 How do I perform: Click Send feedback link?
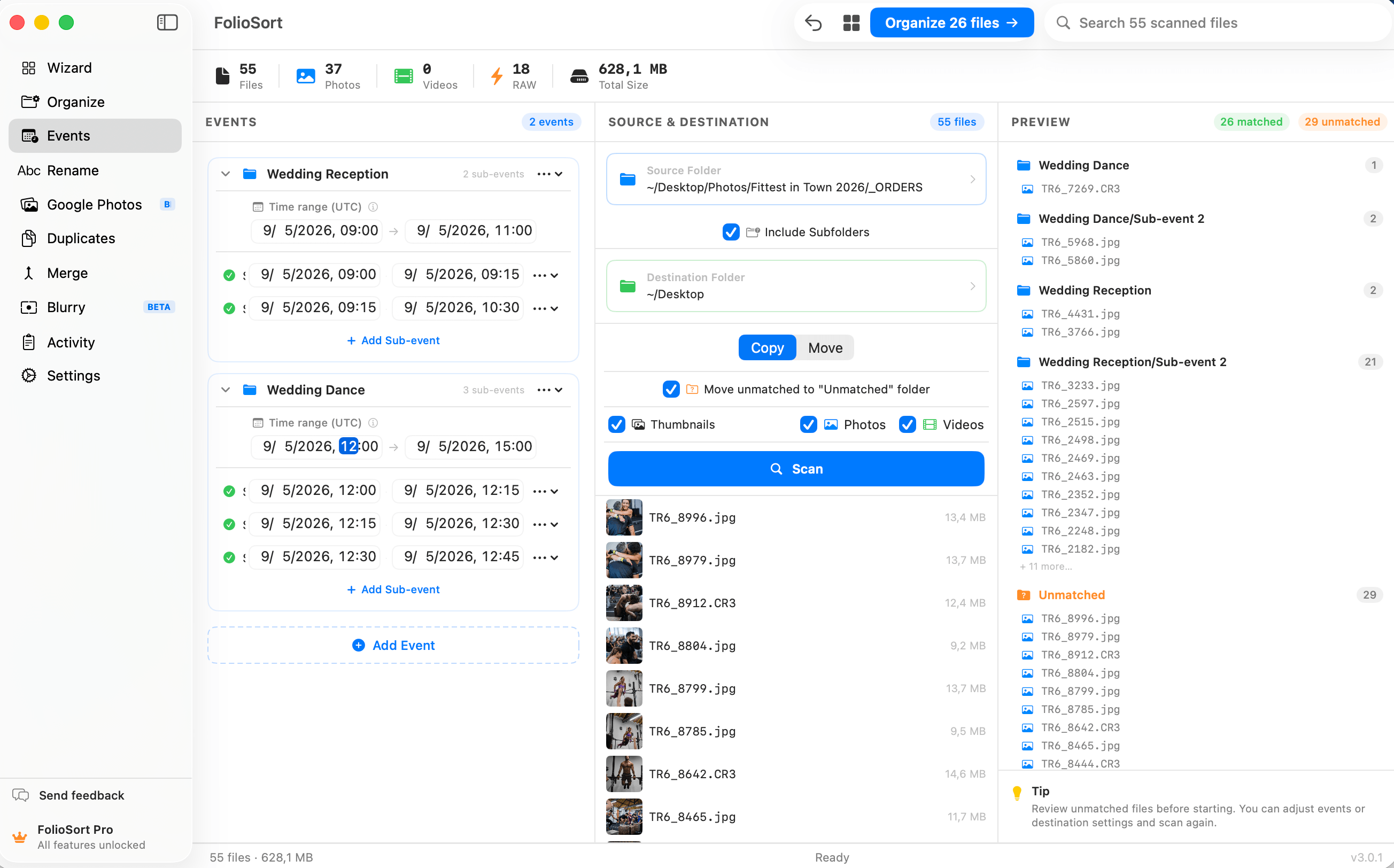click(x=82, y=795)
